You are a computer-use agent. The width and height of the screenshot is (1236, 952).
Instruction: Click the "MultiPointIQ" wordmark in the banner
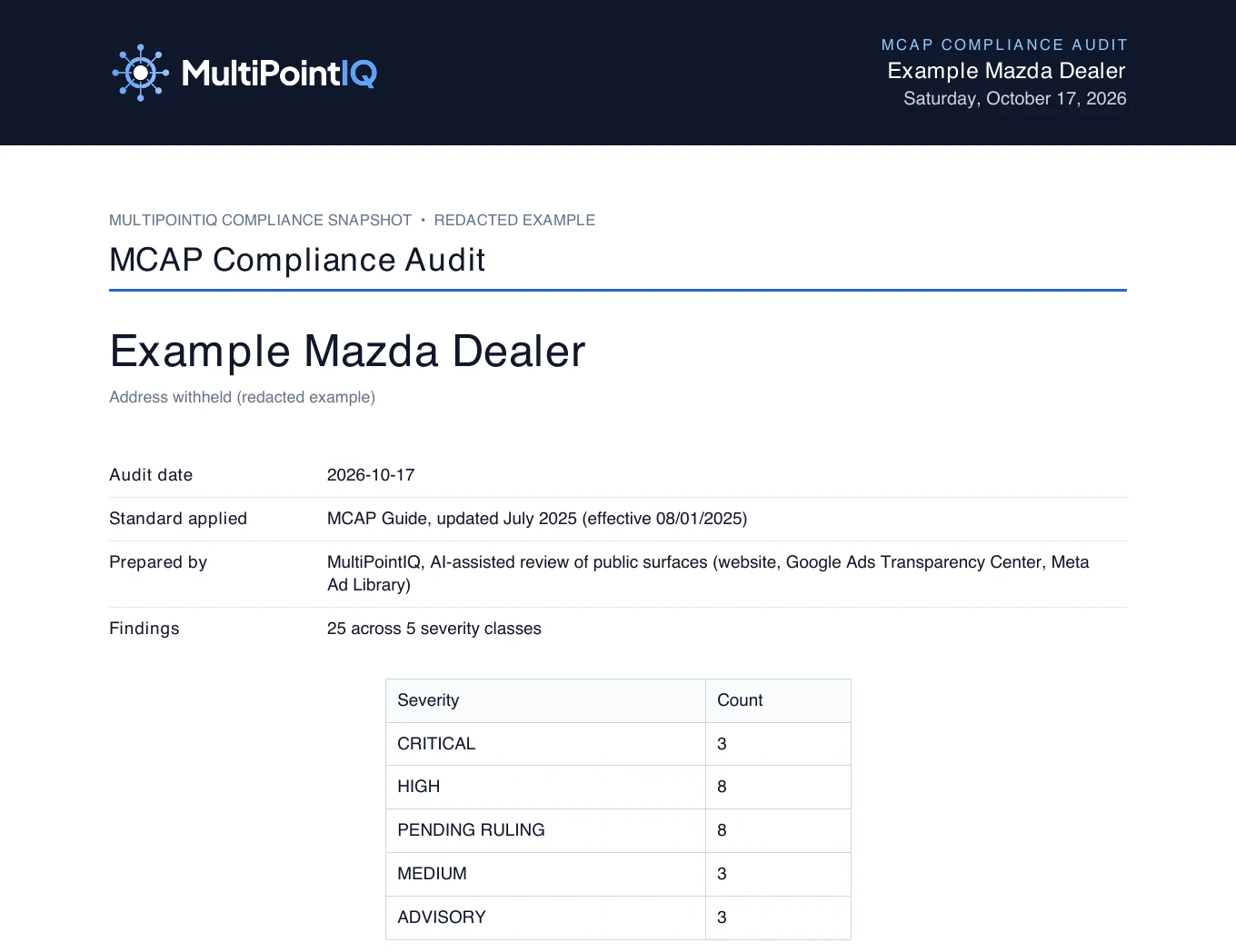(x=279, y=73)
